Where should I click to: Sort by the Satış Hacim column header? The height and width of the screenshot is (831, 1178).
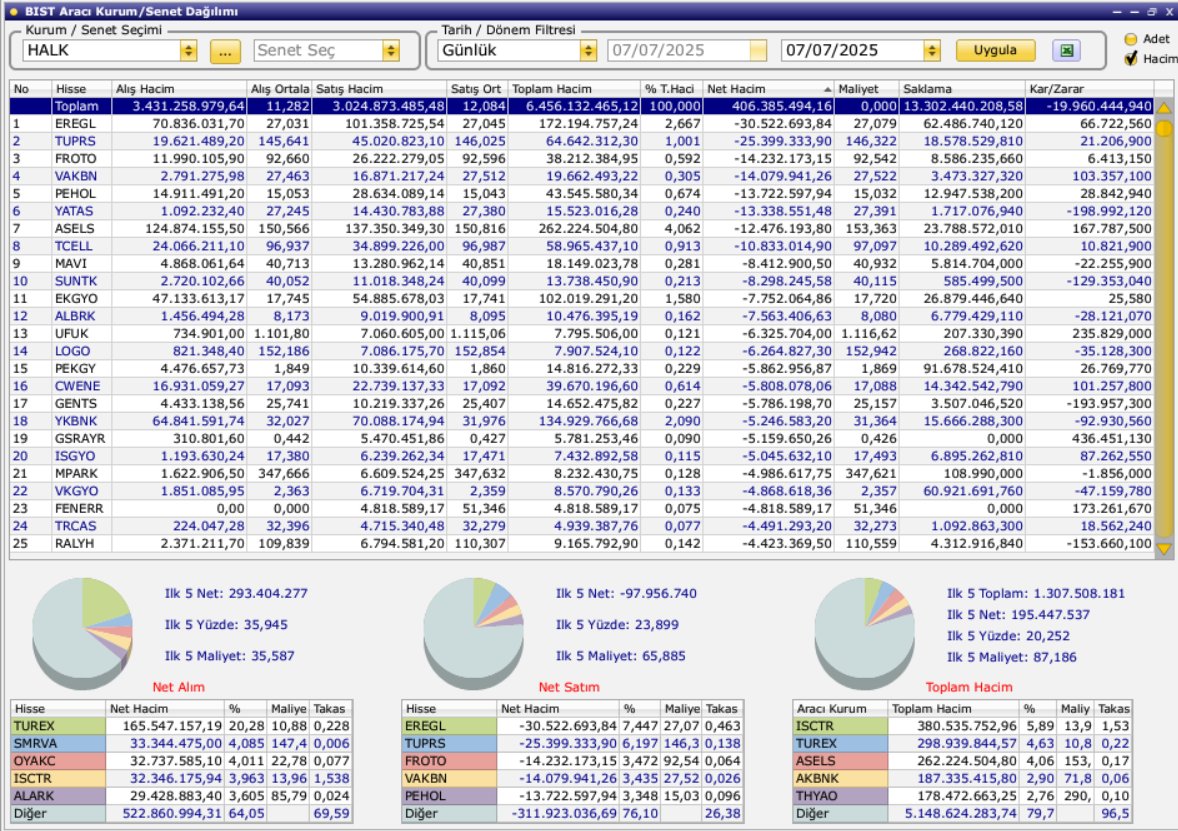[379, 89]
